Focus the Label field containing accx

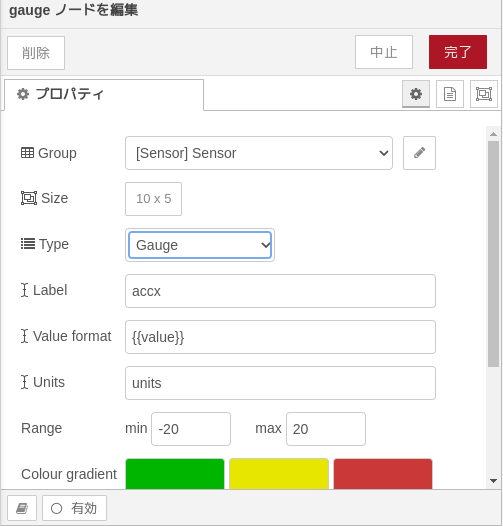(x=280, y=291)
